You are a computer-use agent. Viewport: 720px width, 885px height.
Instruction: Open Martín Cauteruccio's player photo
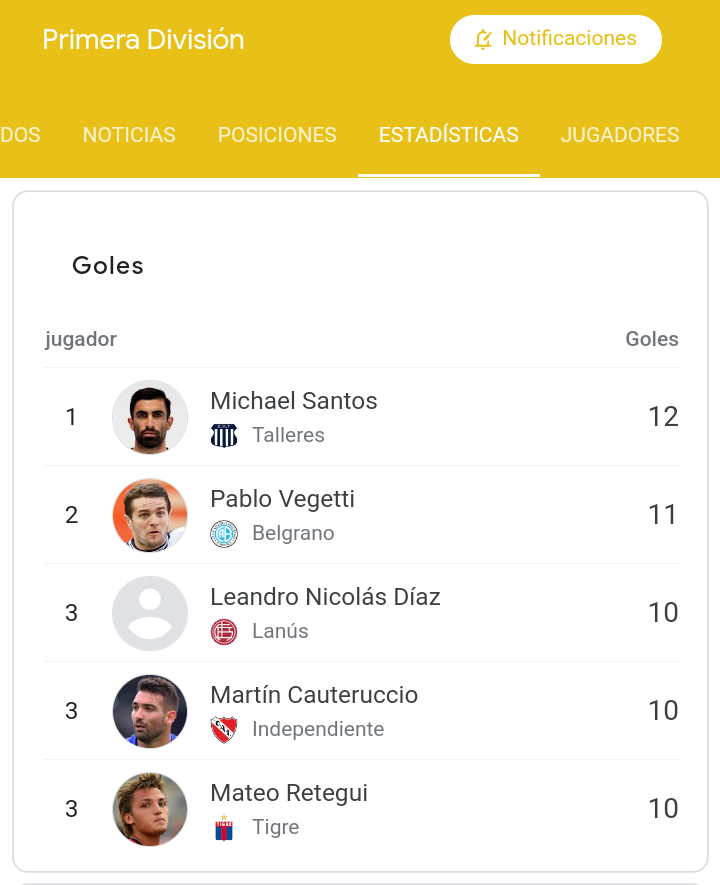point(150,711)
